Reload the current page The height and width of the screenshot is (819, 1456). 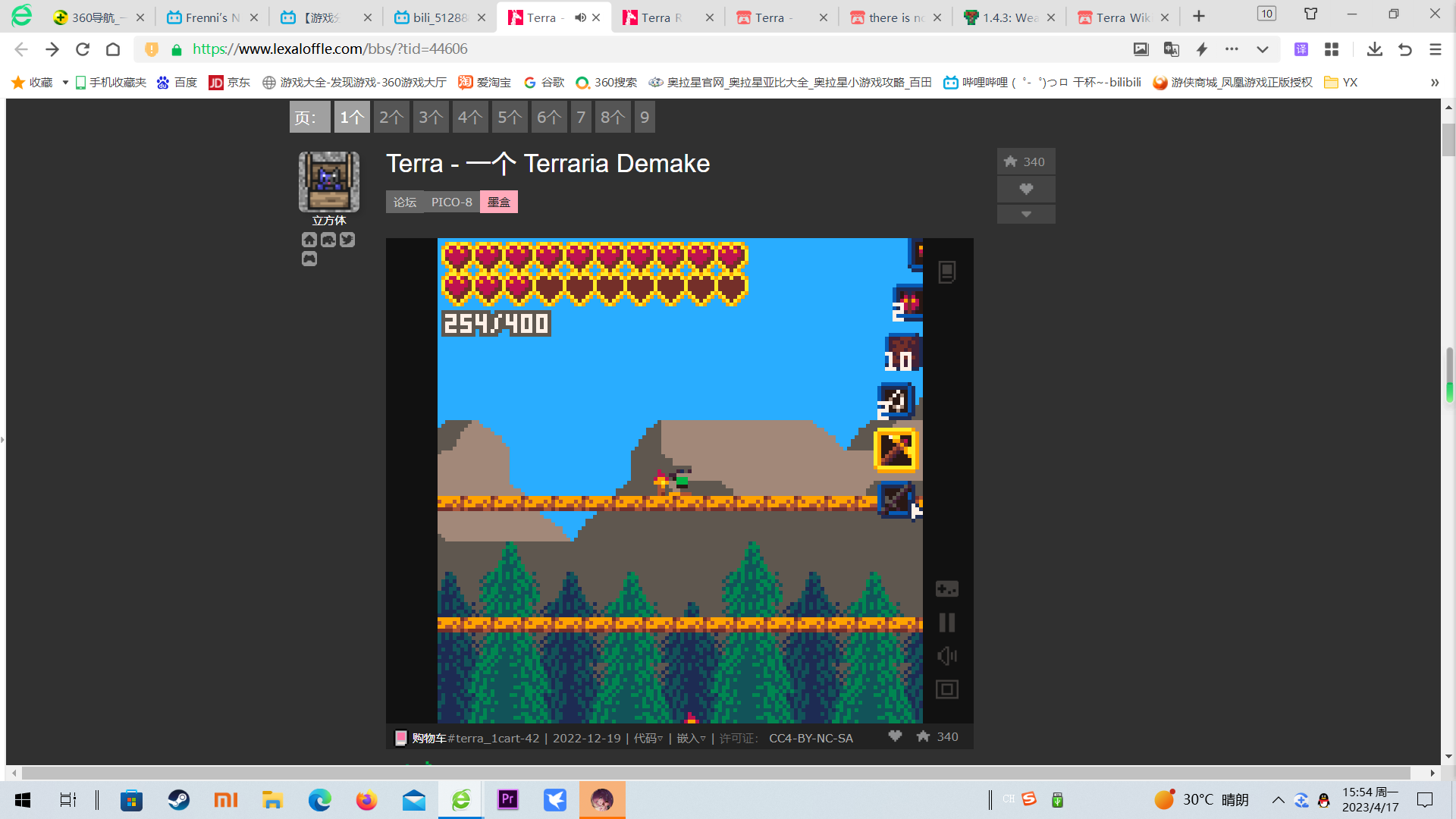coord(83,49)
